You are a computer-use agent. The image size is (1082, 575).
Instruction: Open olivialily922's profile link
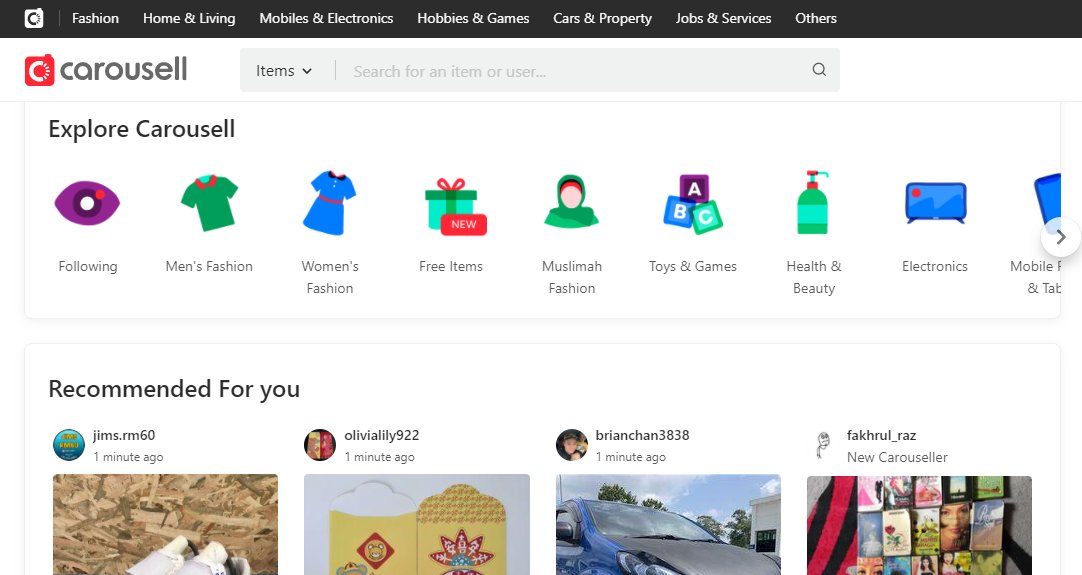click(381, 435)
